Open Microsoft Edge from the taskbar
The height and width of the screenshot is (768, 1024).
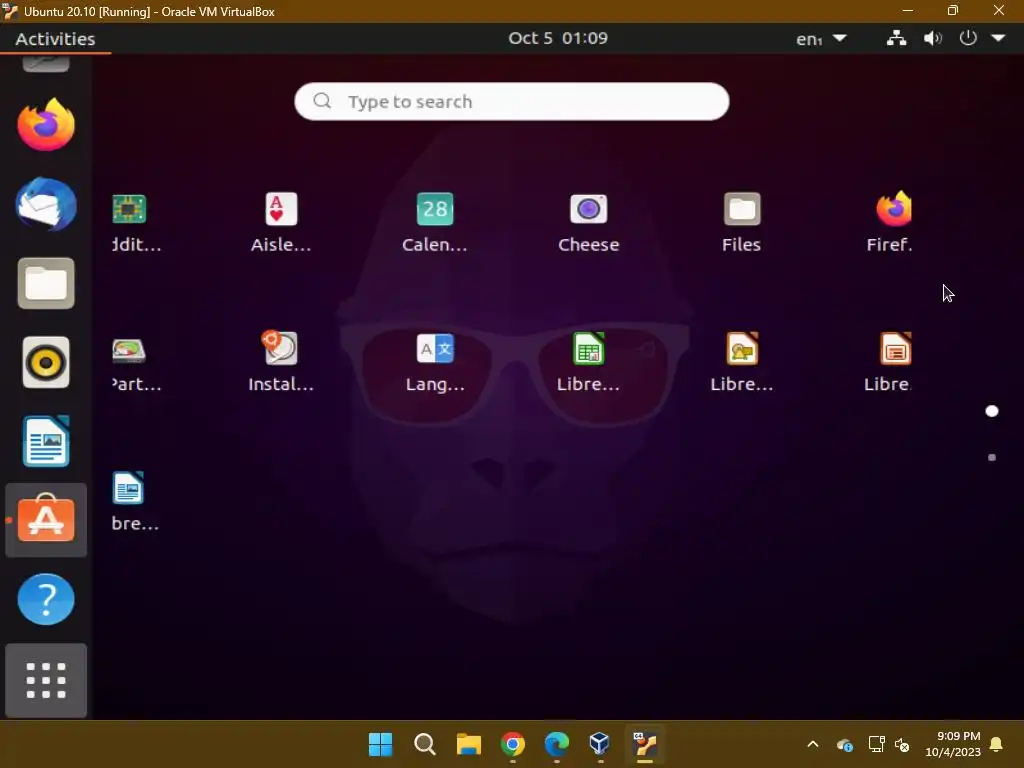pos(556,744)
